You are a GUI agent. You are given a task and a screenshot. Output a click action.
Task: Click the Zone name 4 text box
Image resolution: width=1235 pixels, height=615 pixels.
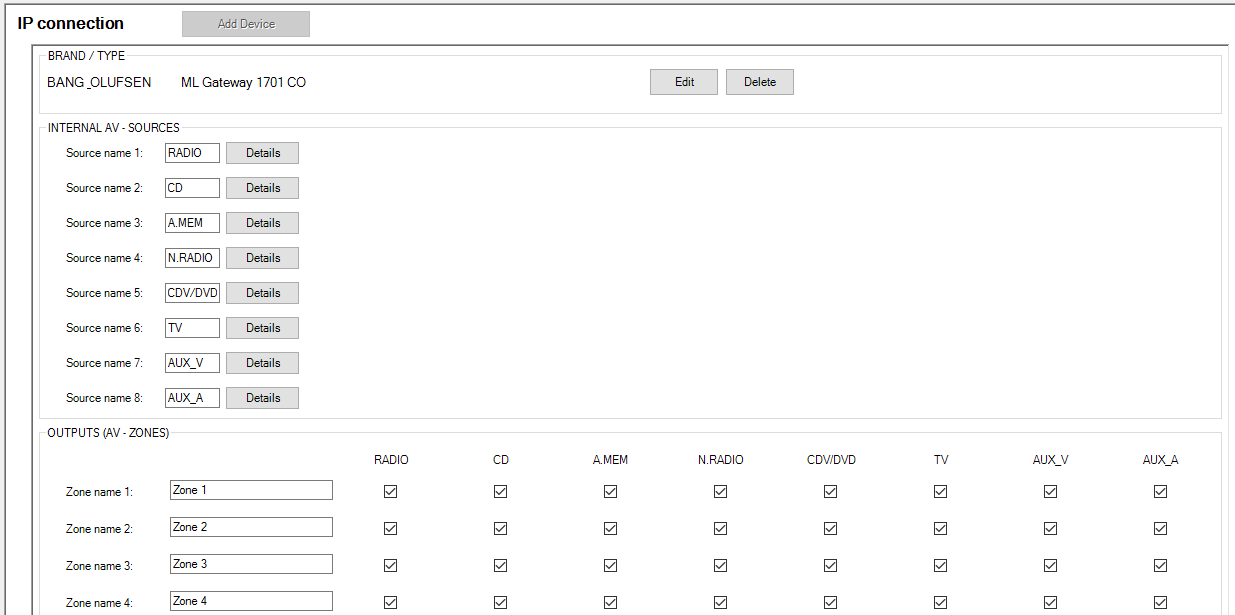(x=251, y=601)
